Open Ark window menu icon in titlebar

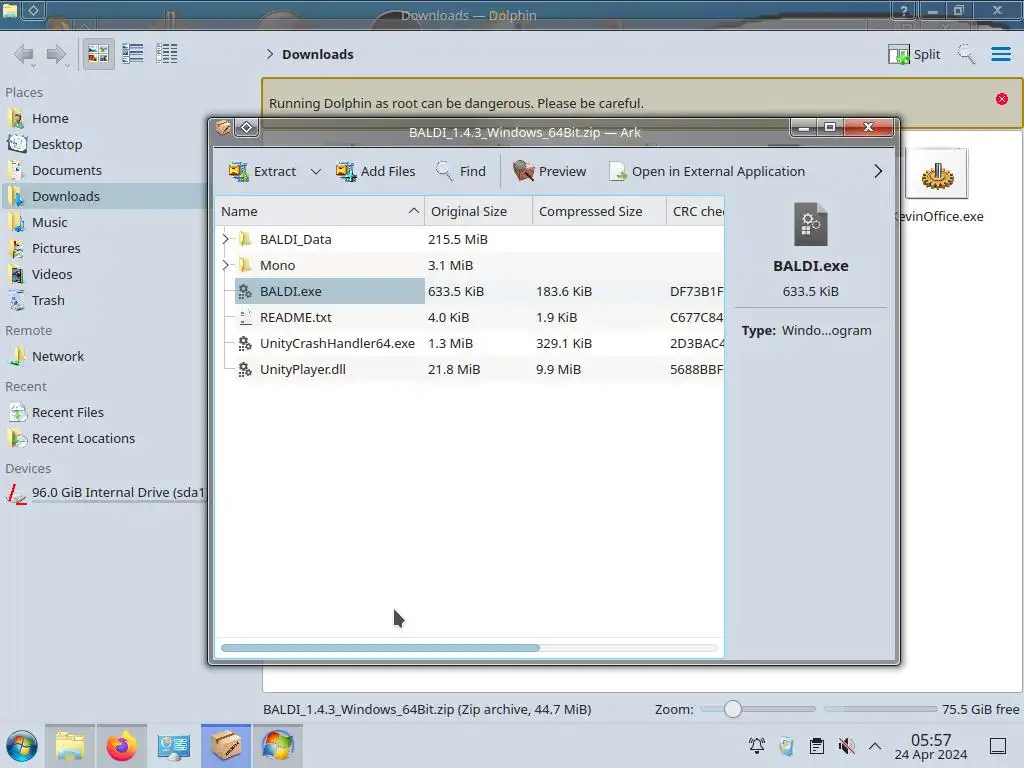point(223,127)
